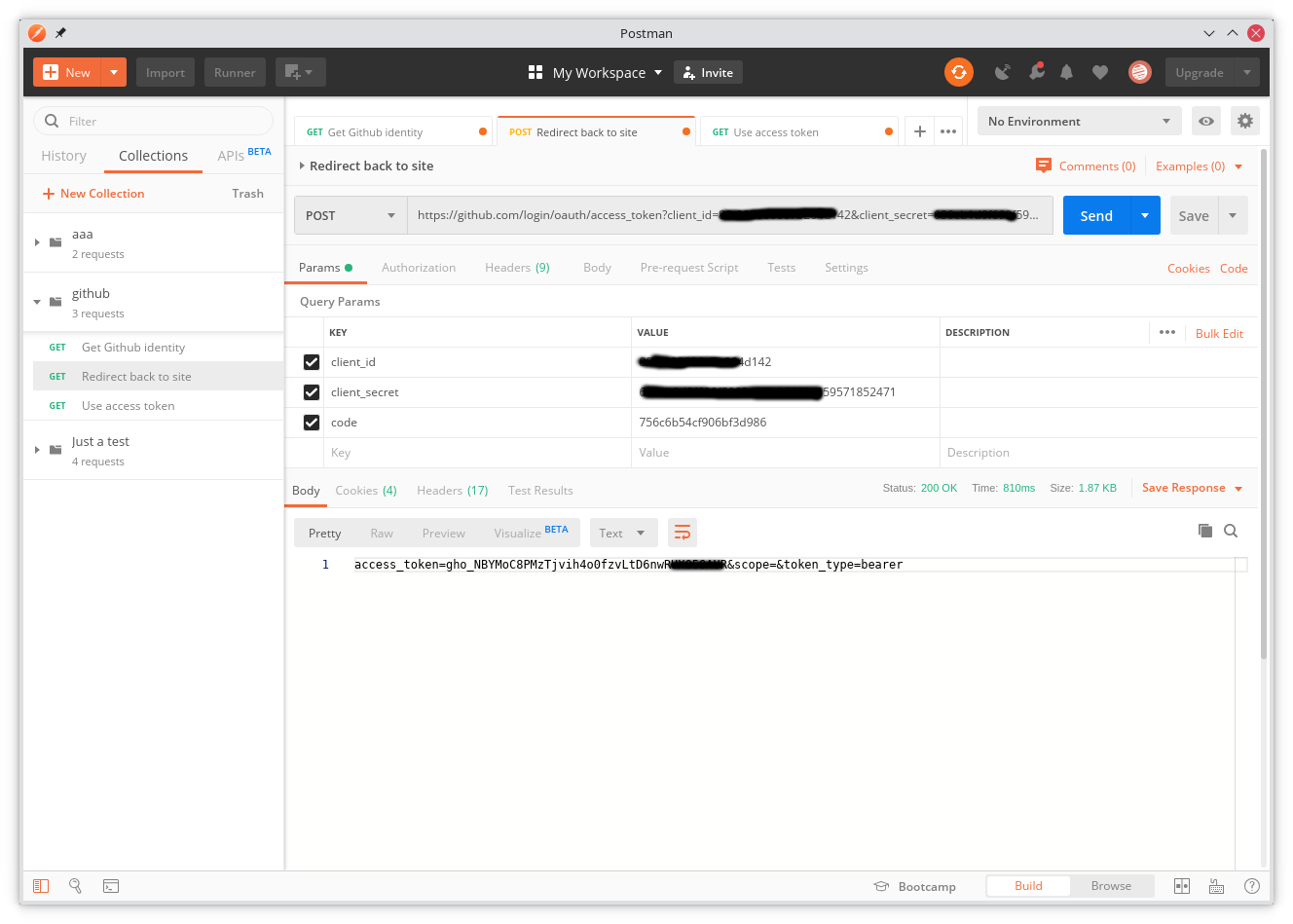Click the New Collection link
1293x924 pixels.
[x=93, y=194]
